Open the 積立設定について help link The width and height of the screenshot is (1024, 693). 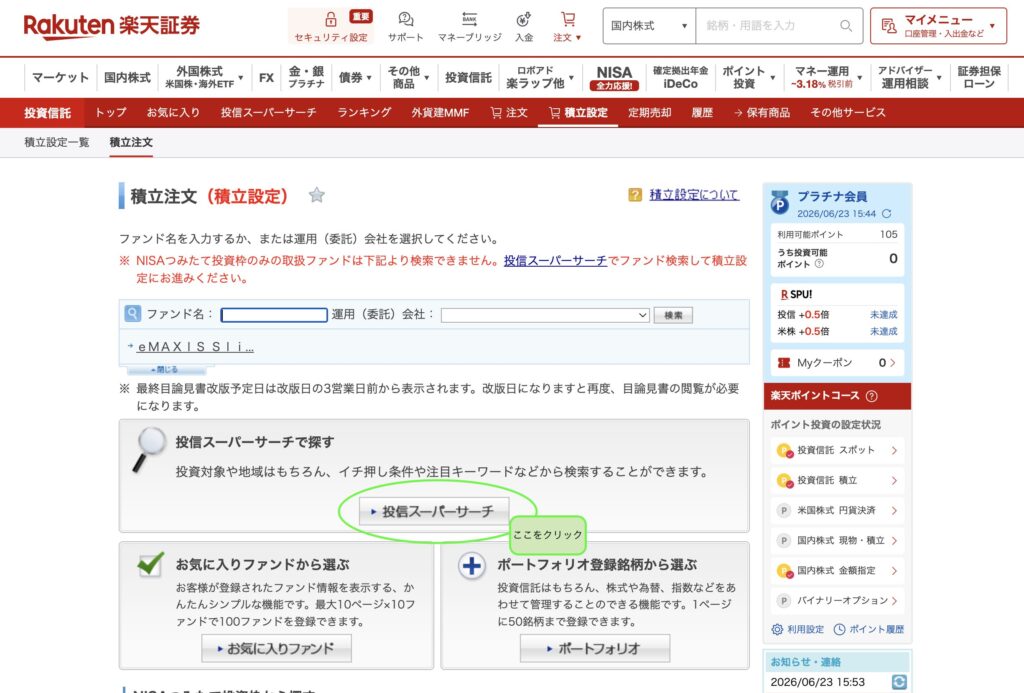click(694, 195)
